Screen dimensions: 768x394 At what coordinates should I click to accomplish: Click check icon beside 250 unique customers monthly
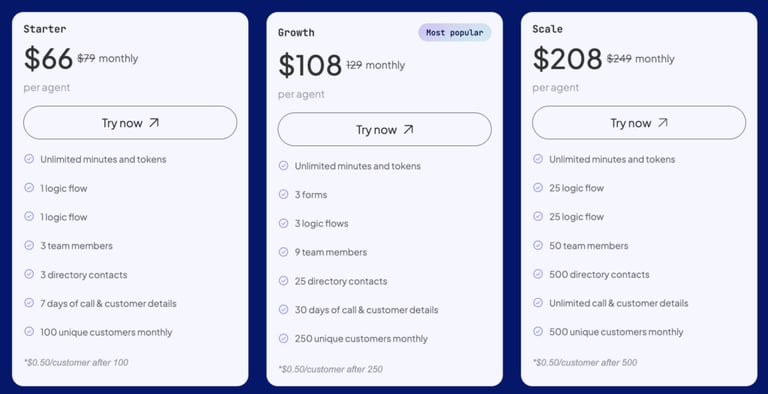pos(284,338)
